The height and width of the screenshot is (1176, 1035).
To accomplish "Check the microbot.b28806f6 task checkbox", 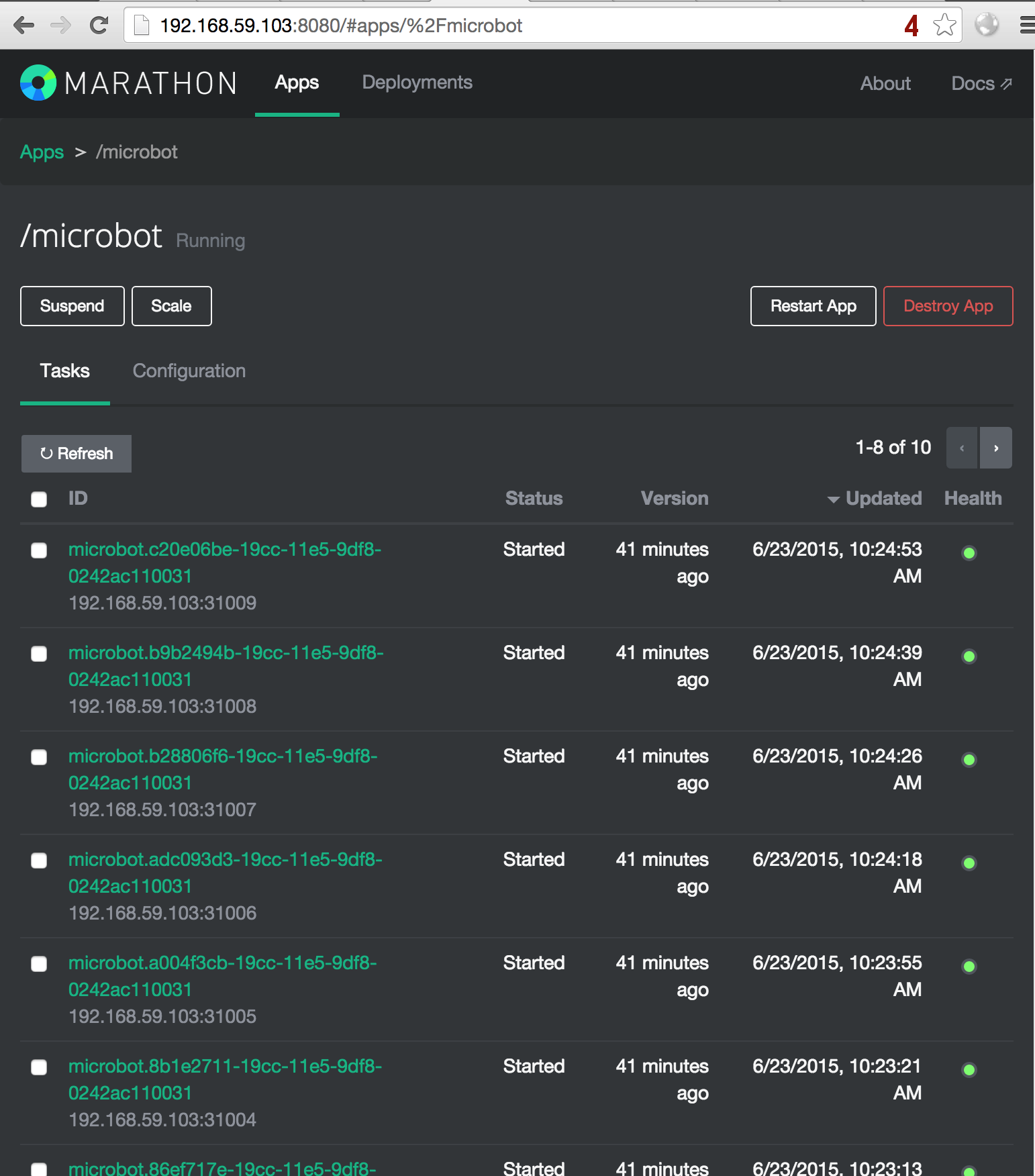I will (39, 757).
